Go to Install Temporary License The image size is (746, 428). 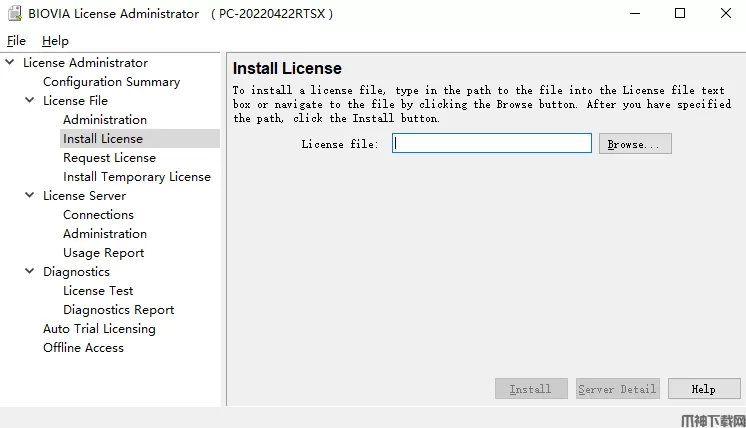[137, 177]
